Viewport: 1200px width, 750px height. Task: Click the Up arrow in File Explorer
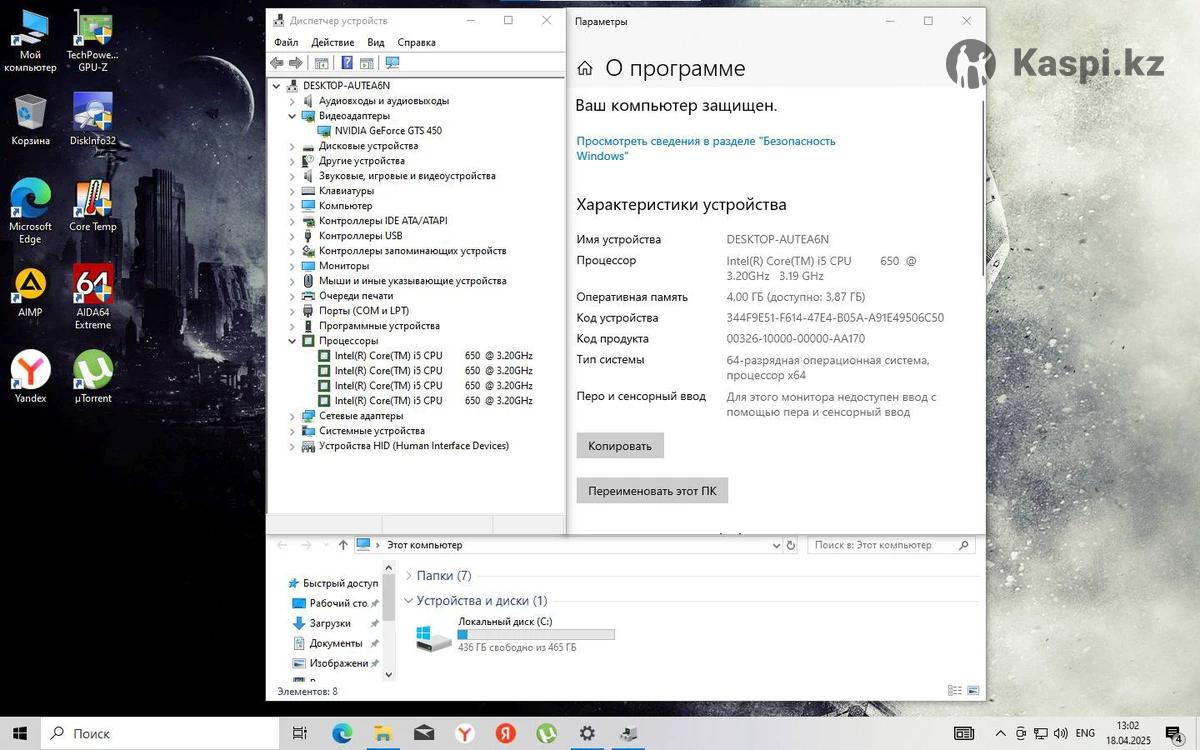pos(343,545)
